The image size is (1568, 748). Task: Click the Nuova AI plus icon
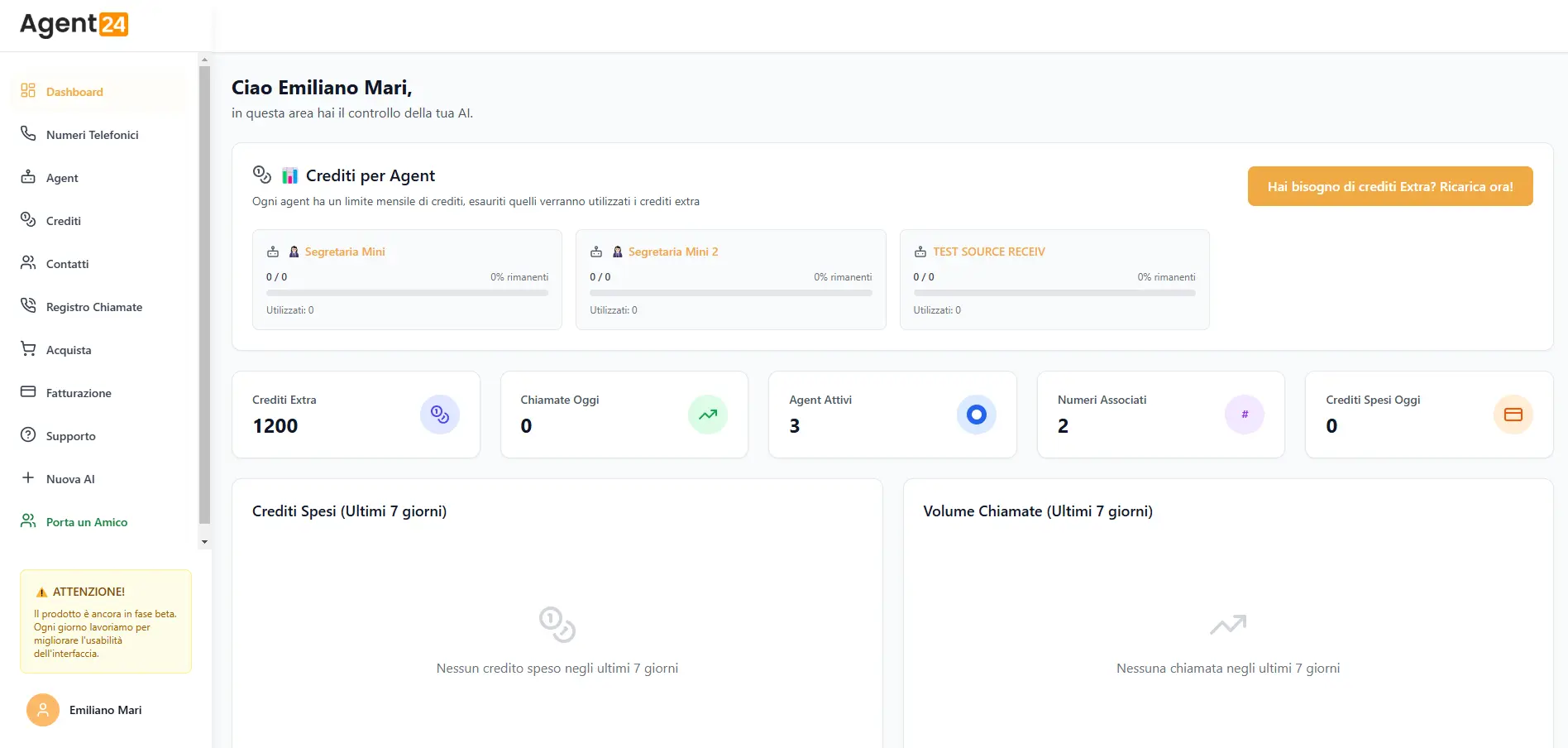point(28,478)
